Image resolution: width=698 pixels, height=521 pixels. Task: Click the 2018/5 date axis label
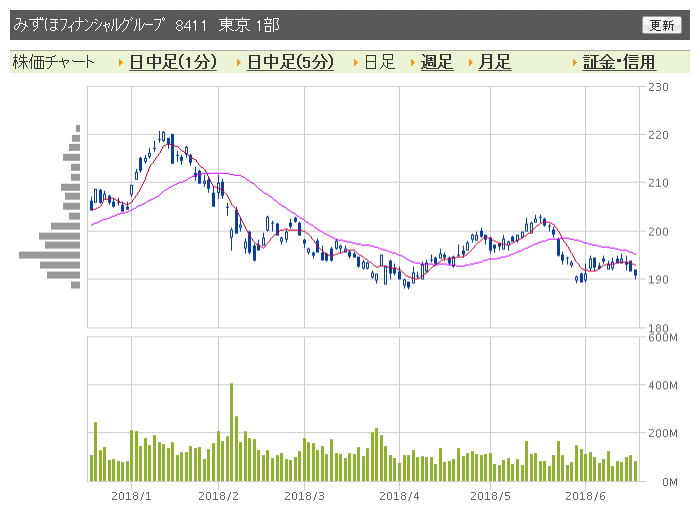490,496
